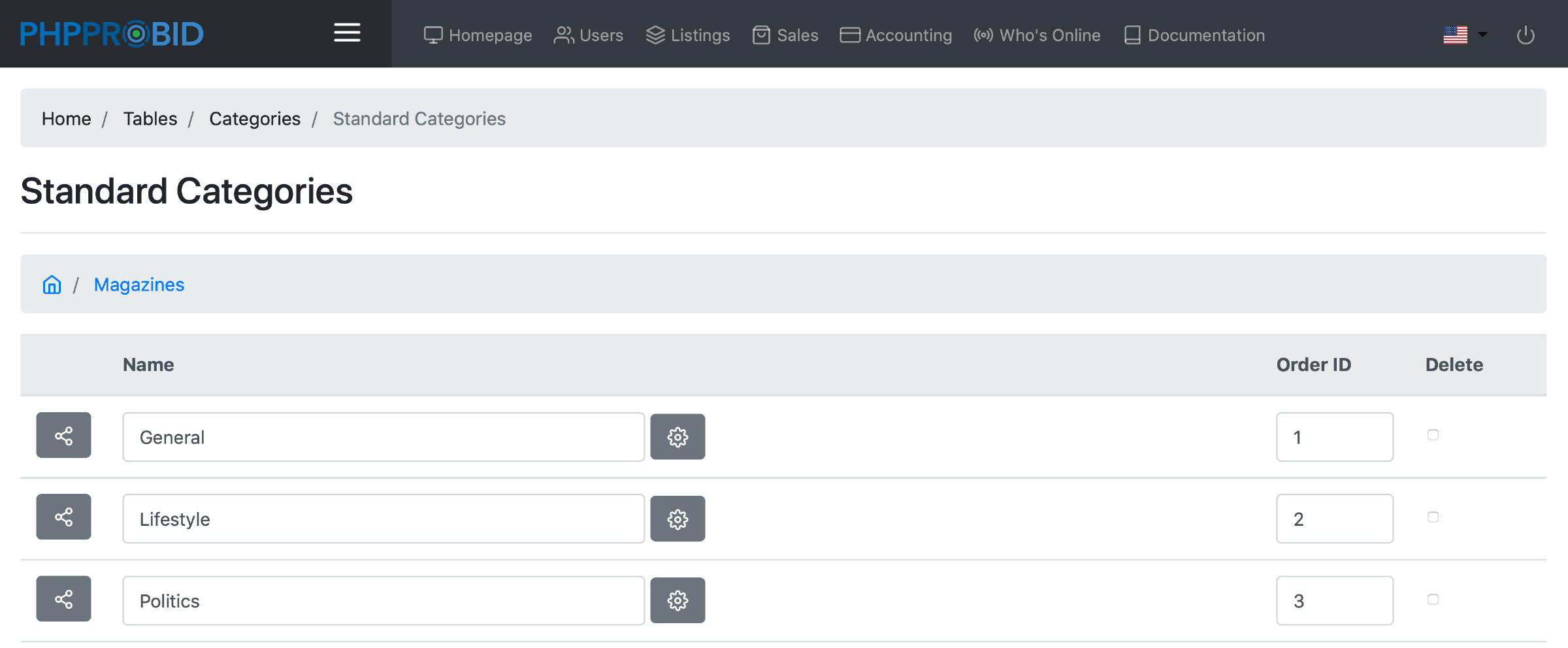Open settings gear for General category
Screen dimensions: 1568x648
coord(678,437)
